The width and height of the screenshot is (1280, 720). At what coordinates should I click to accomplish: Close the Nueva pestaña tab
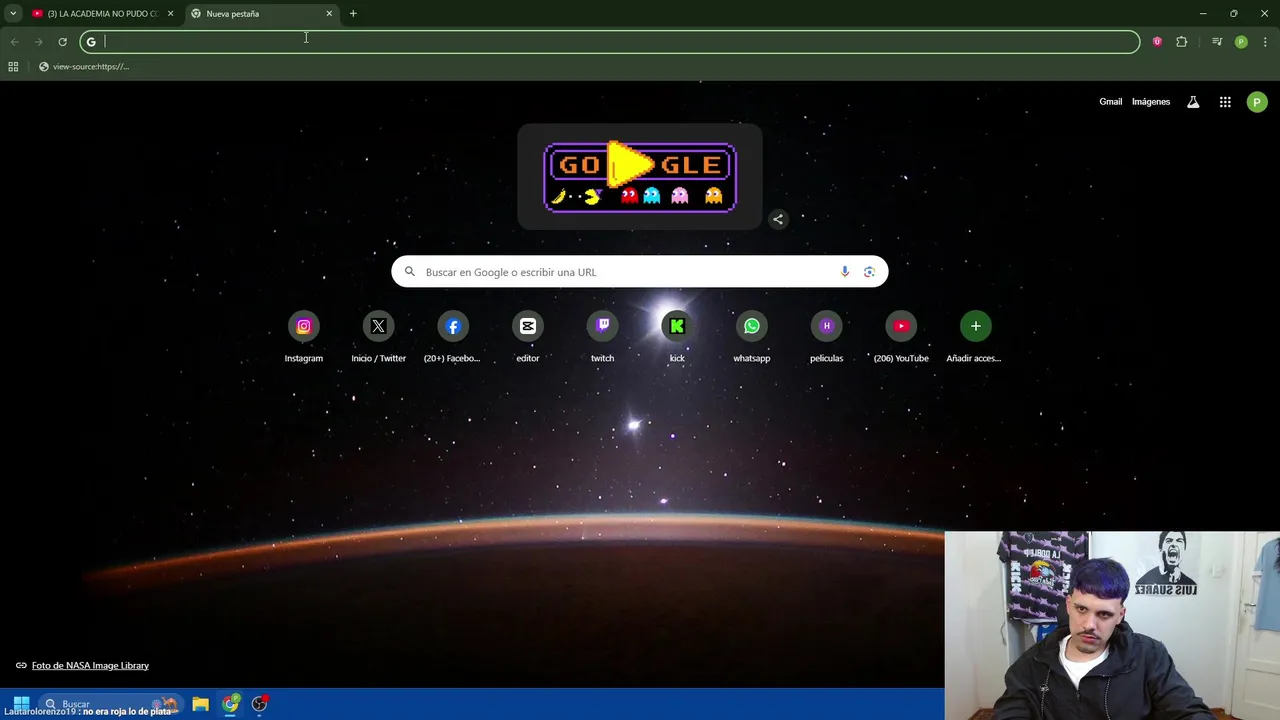[329, 14]
